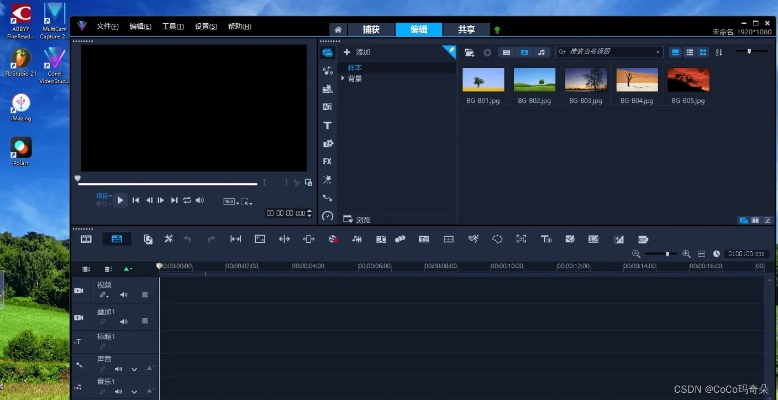
Task: Toggle audio files filter in library
Action: pyautogui.click(x=541, y=51)
